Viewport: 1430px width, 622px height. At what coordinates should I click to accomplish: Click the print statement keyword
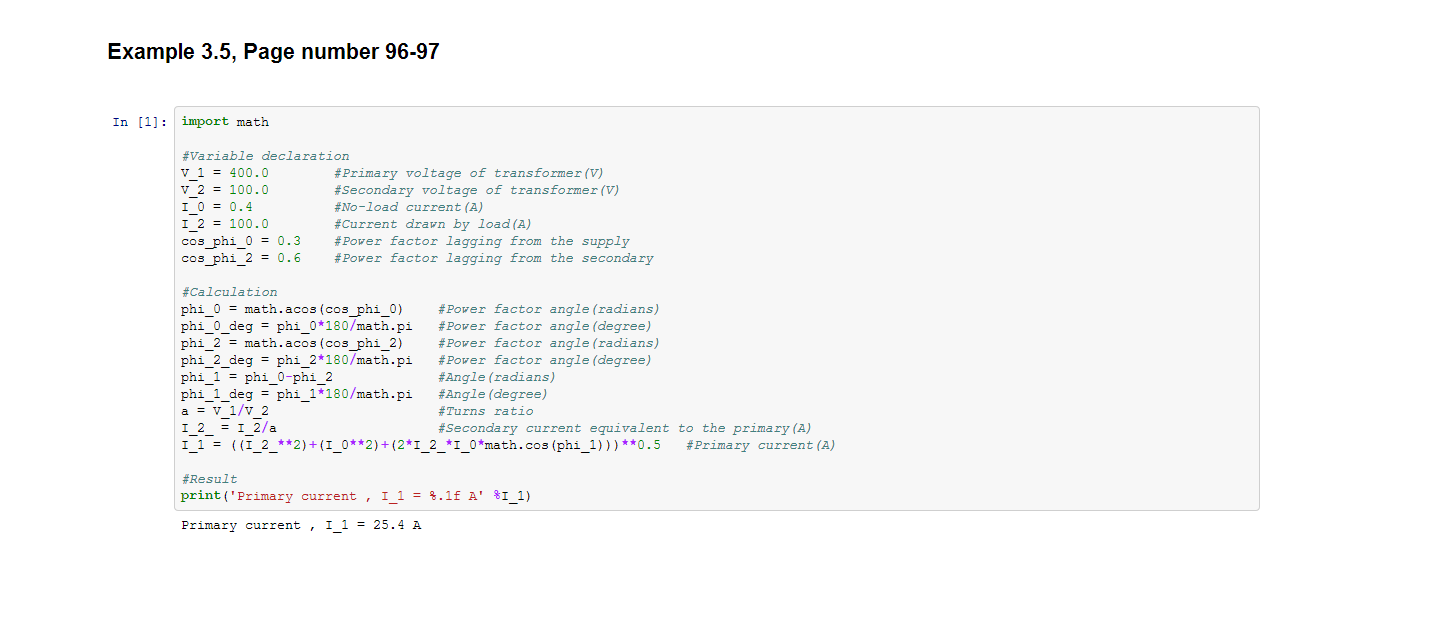pyautogui.click(x=200, y=496)
